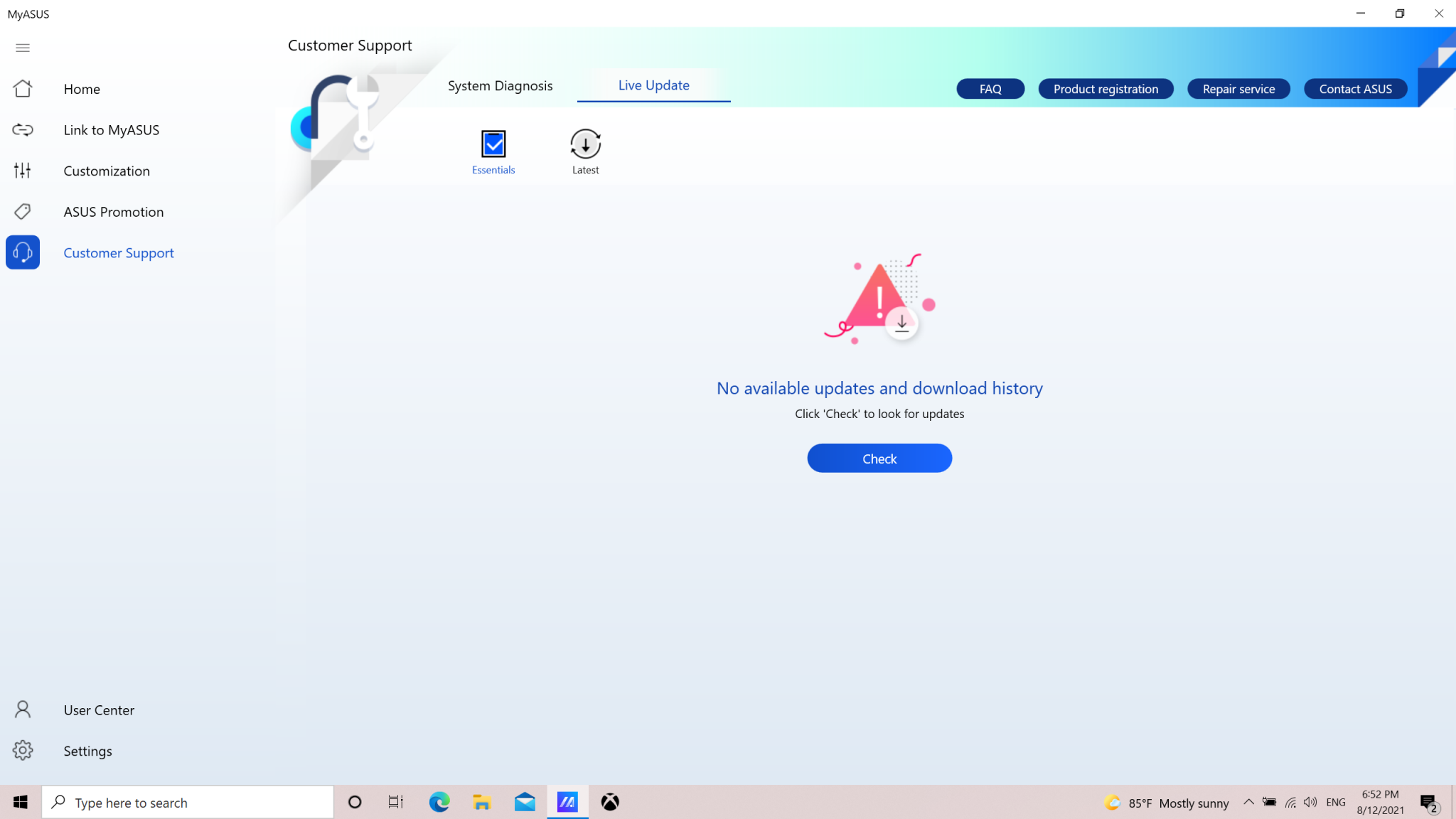Open the notification center icon
1456x819 pixels.
[1429, 803]
